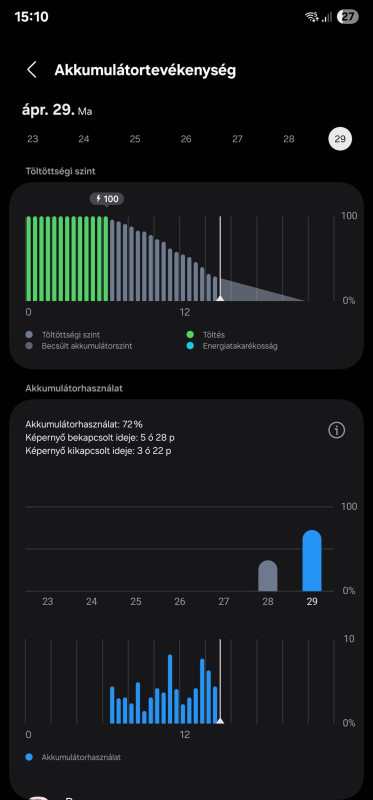Select highlighted day 29 circle

click(340, 139)
